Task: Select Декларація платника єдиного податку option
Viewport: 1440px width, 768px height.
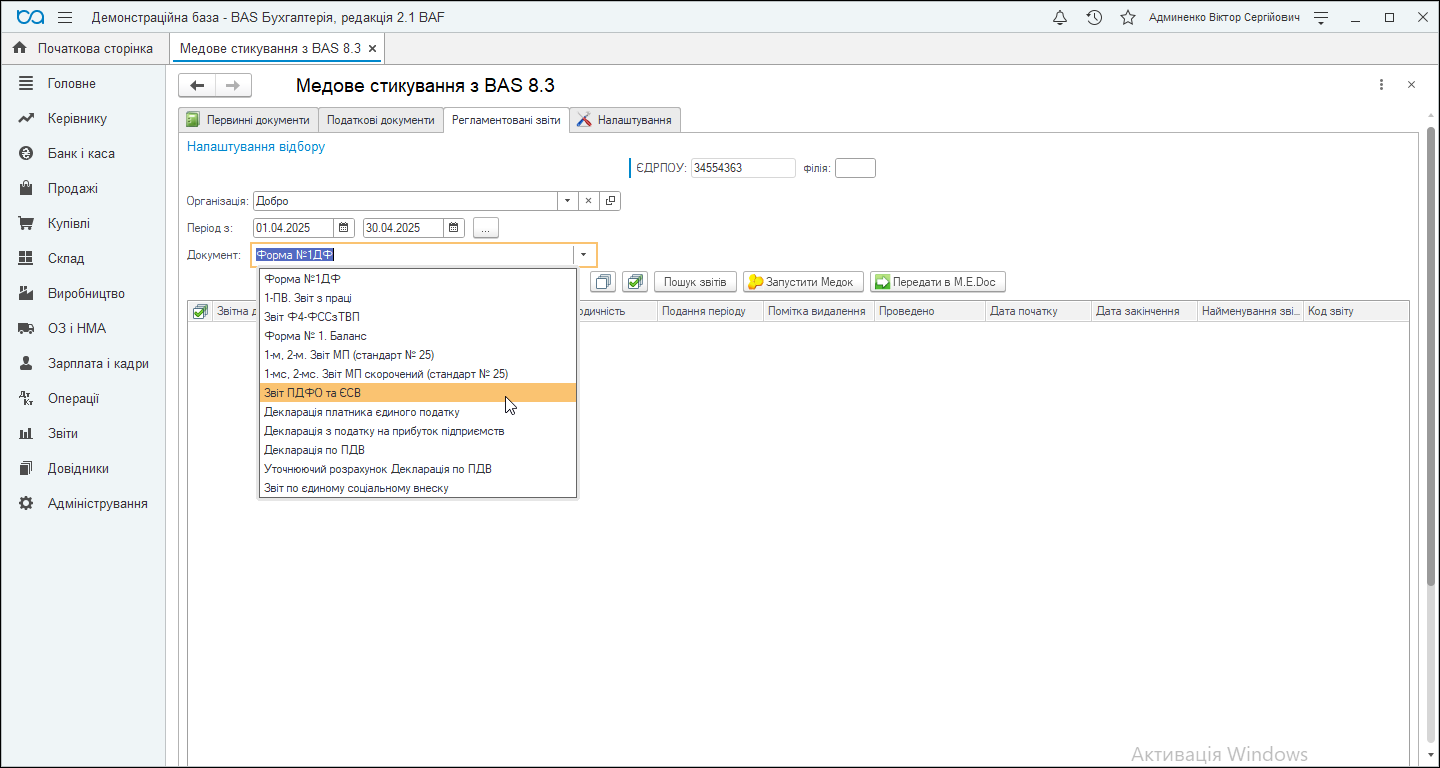Action: (418, 412)
